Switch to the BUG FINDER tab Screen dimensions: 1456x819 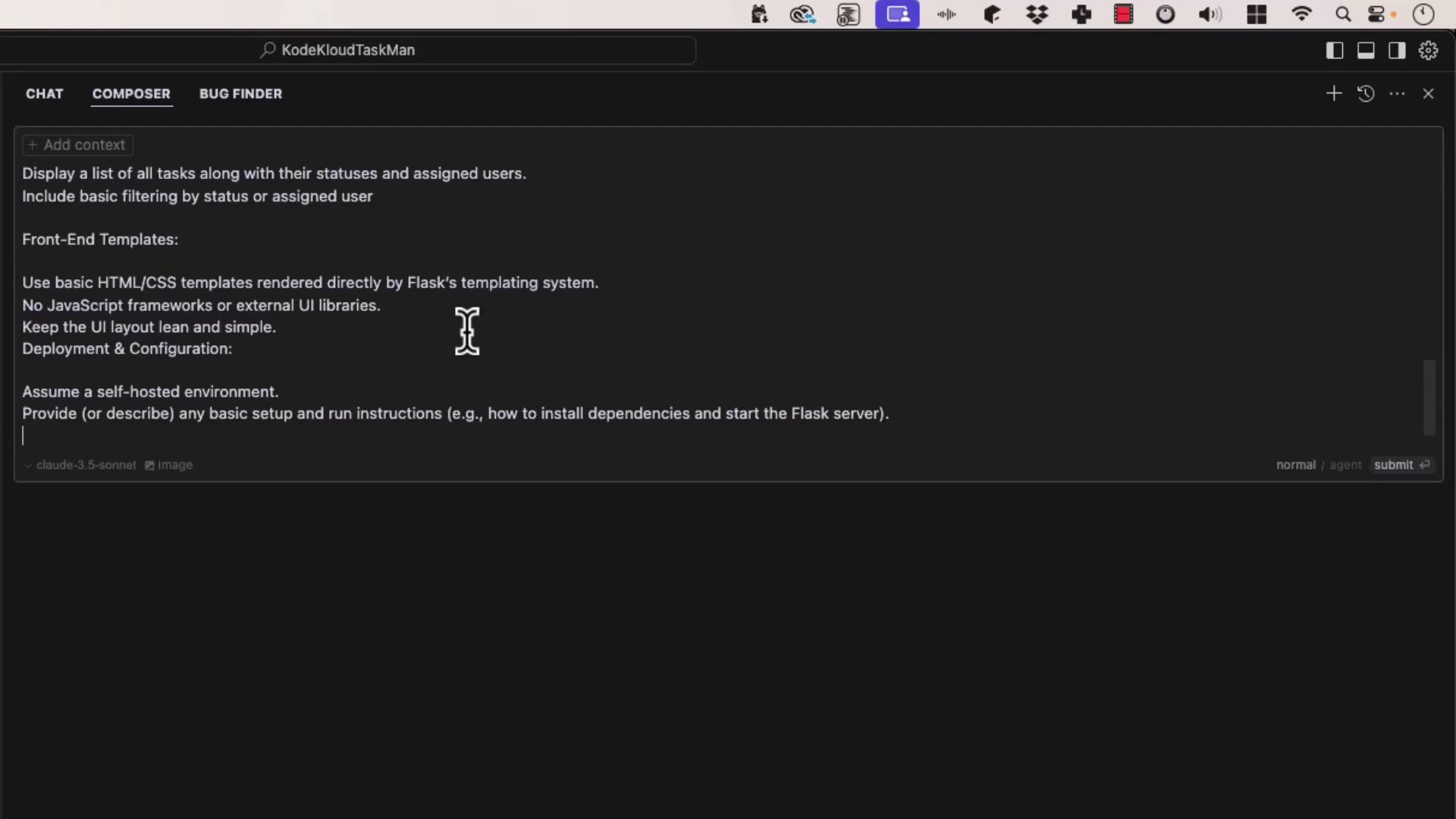coord(240,93)
